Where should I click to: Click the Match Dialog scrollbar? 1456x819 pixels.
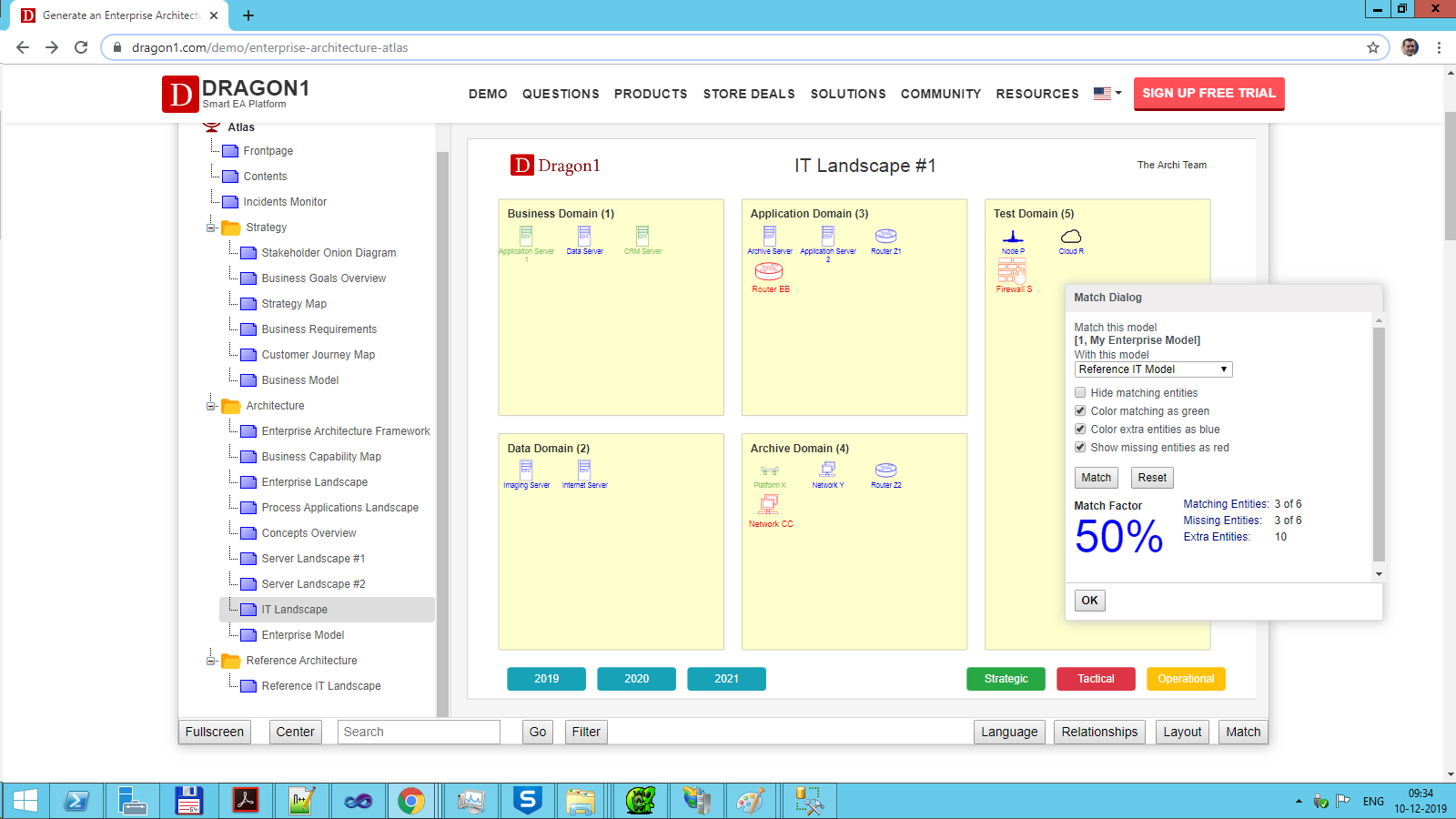pos(1379,446)
